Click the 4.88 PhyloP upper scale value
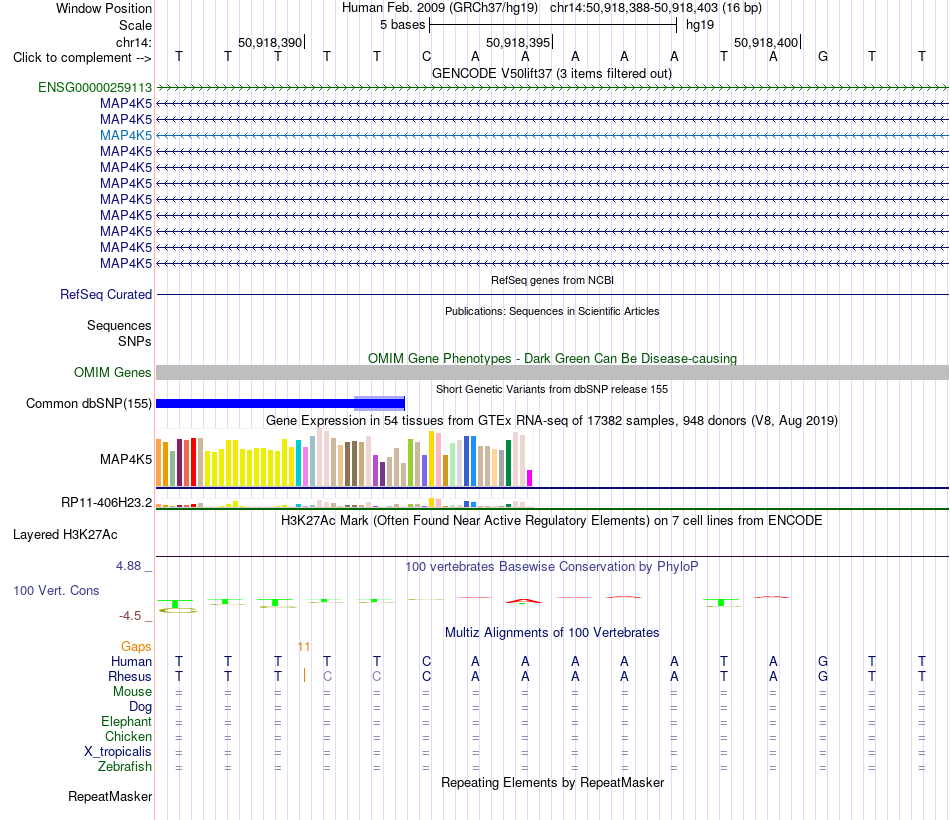The image size is (950, 820). pyautogui.click(x=128, y=565)
